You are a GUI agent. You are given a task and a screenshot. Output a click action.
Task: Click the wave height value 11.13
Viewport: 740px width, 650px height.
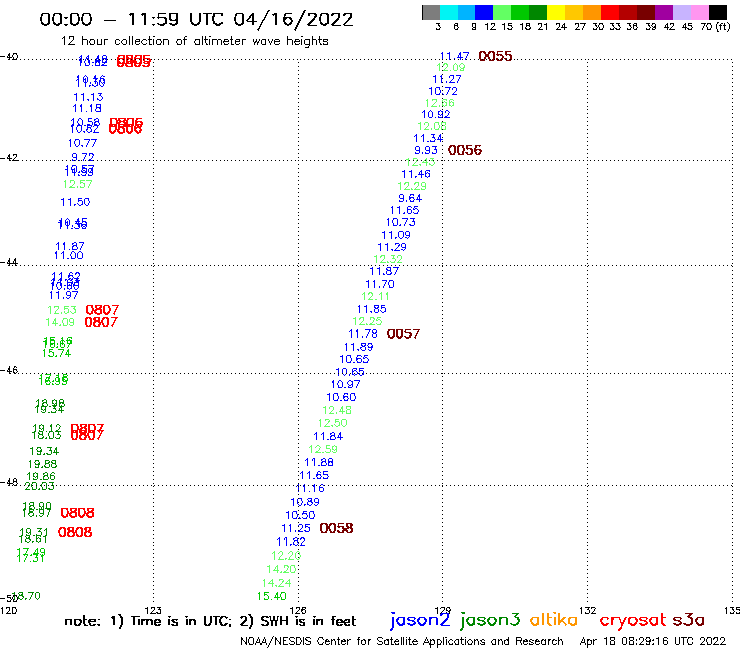[88, 97]
